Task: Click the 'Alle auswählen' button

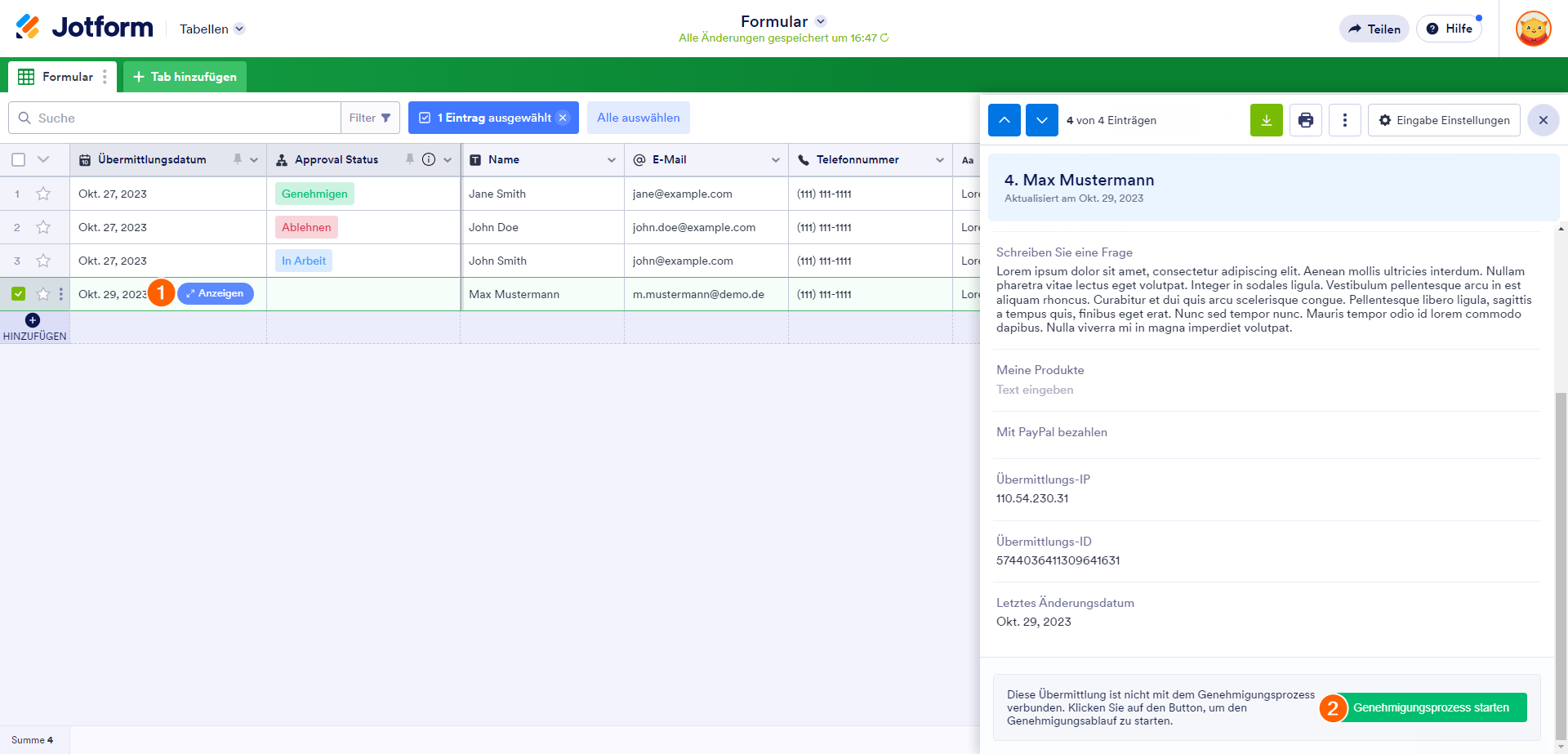Action: click(x=638, y=118)
